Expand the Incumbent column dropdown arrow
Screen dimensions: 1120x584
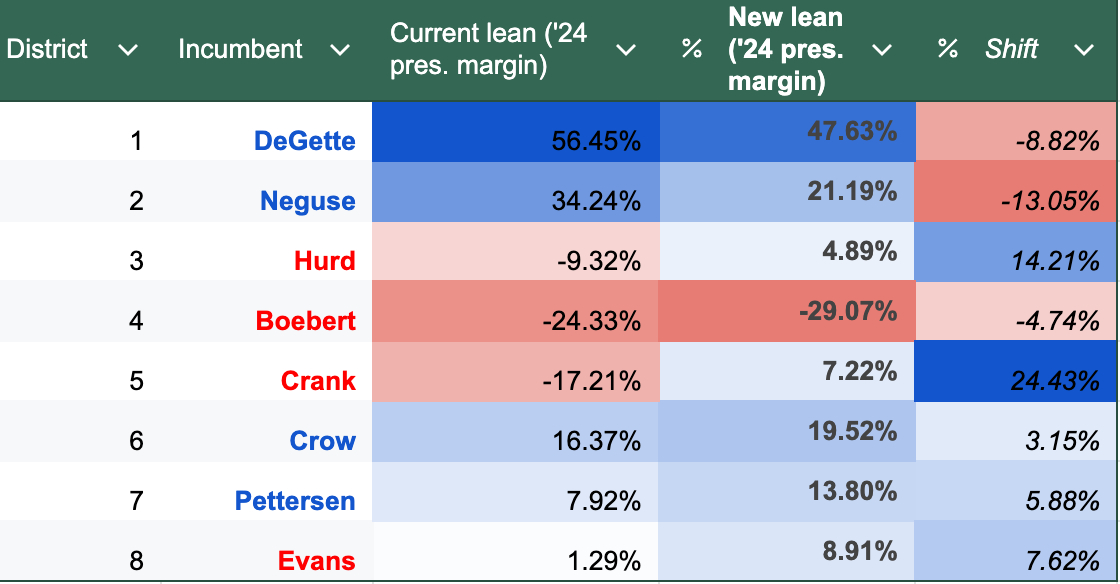pyautogui.click(x=340, y=50)
